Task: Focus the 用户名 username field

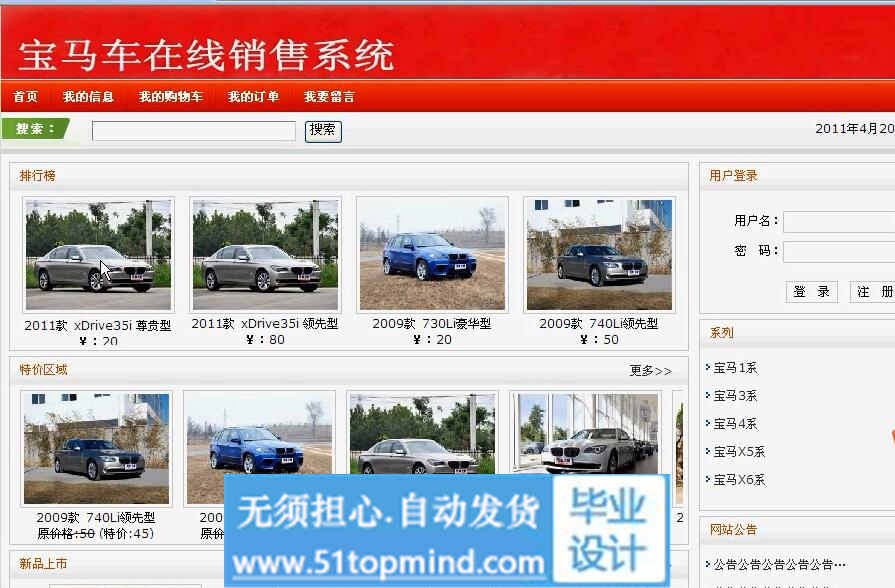Action: point(839,221)
